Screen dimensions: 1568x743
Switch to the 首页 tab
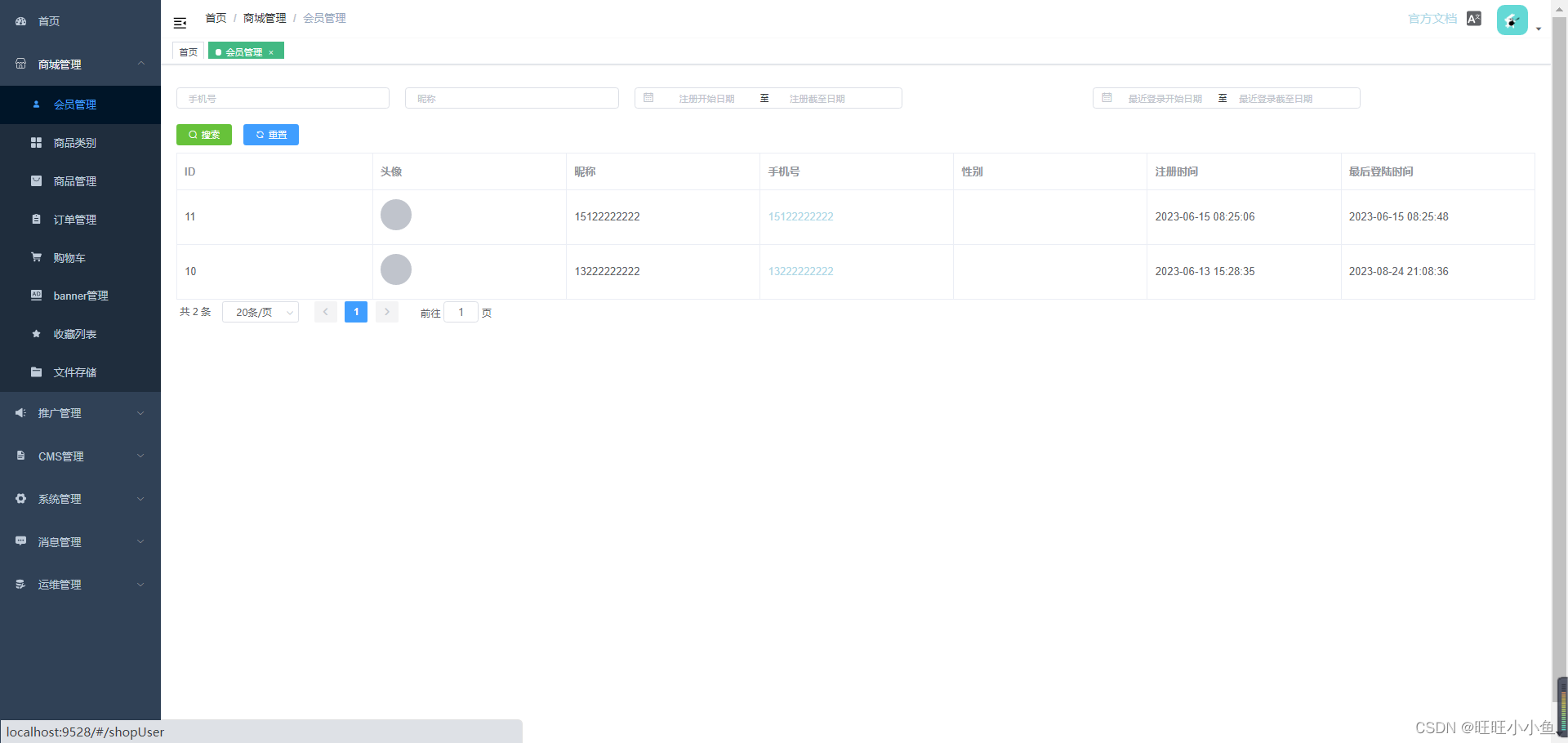point(188,51)
